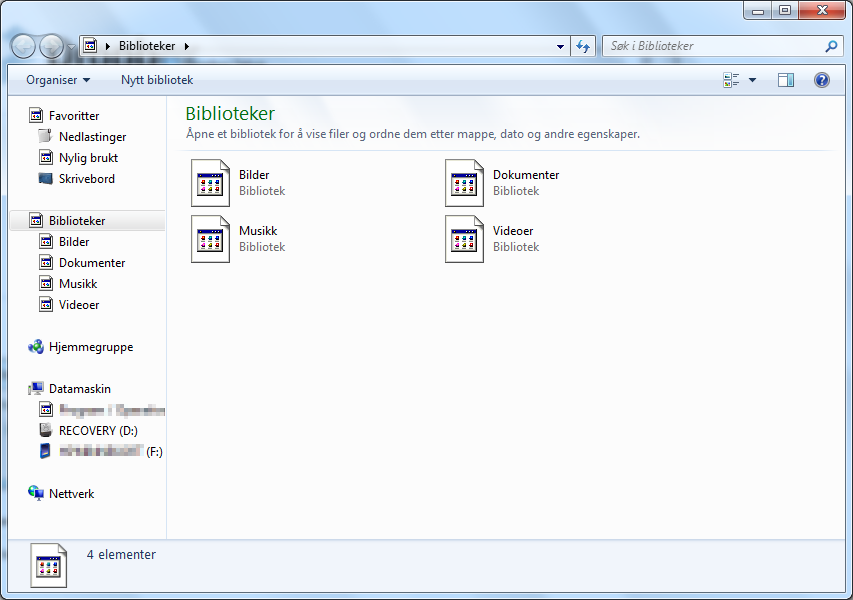Click the address bar location icon

click(x=90, y=46)
